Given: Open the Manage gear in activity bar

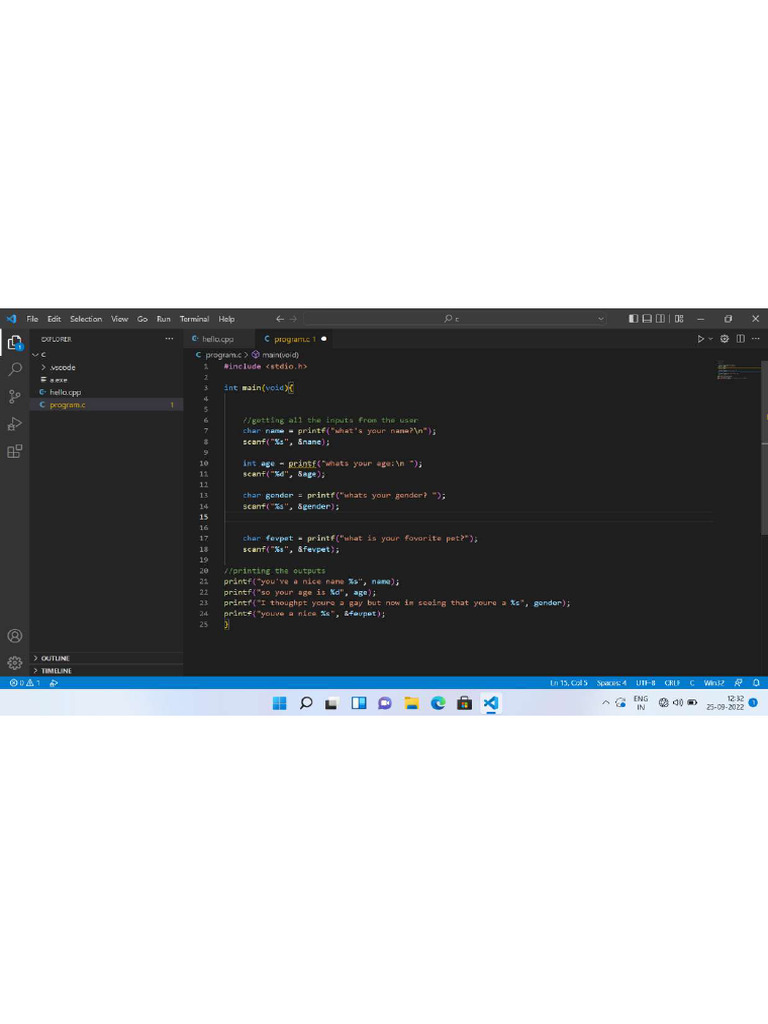Looking at the screenshot, I should (x=14, y=663).
